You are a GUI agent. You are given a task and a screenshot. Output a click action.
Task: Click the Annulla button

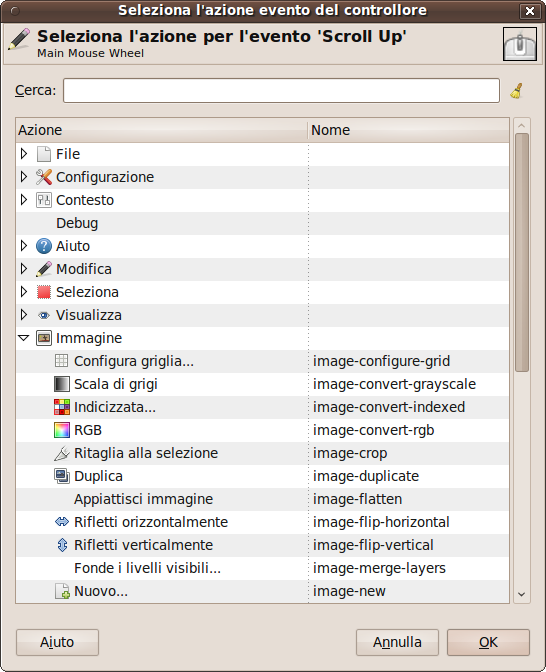[x=397, y=642]
